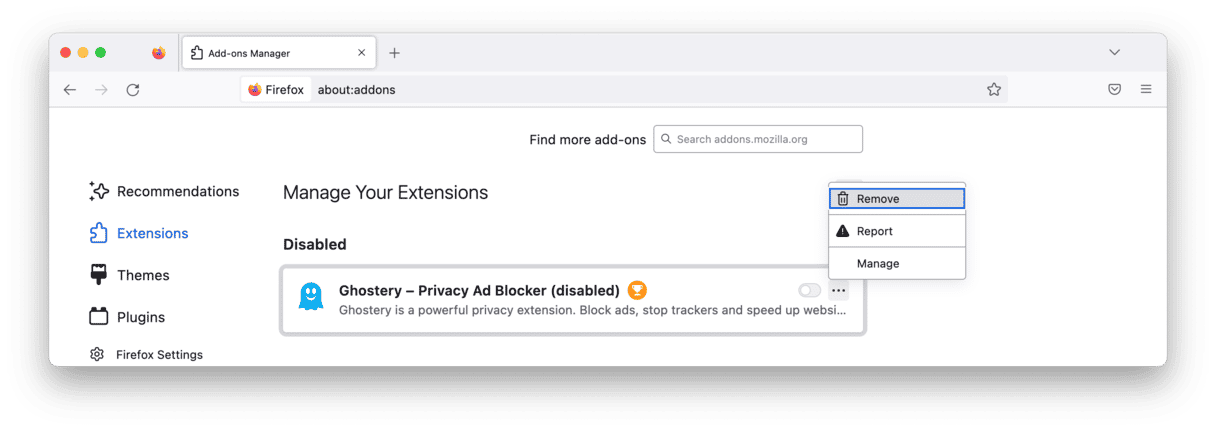Image resolution: width=1216 pixels, height=431 pixels.
Task: Click the Save to Pocket icon
Action: (x=1114, y=89)
